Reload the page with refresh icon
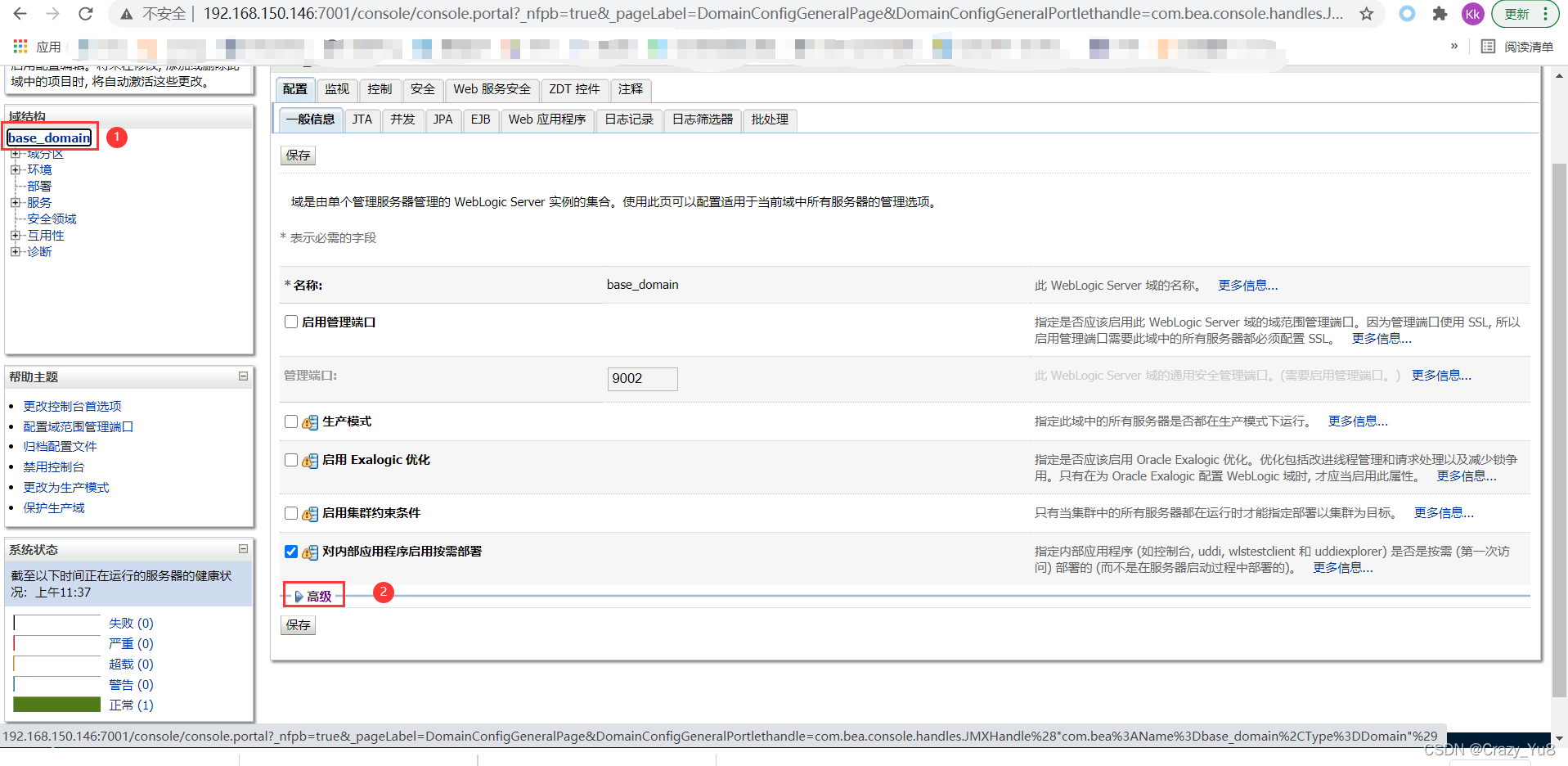 [x=85, y=14]
